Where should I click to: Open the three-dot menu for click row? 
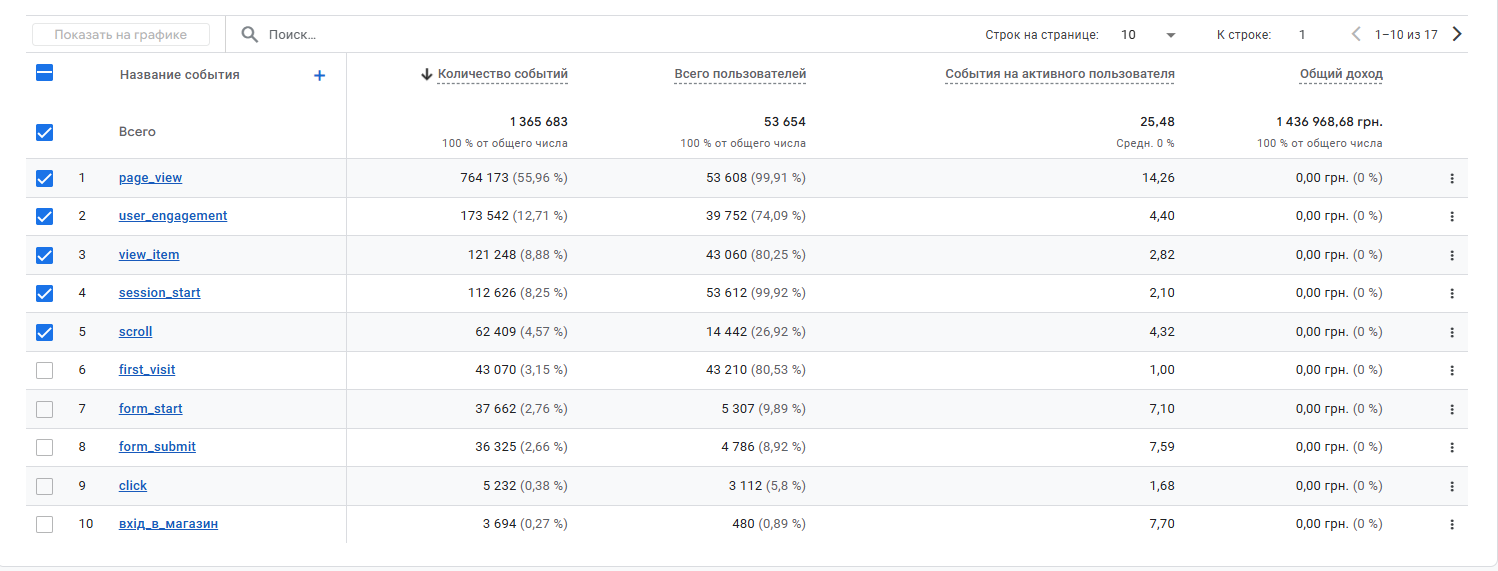pyautogui.click(x=1451, y=486)
